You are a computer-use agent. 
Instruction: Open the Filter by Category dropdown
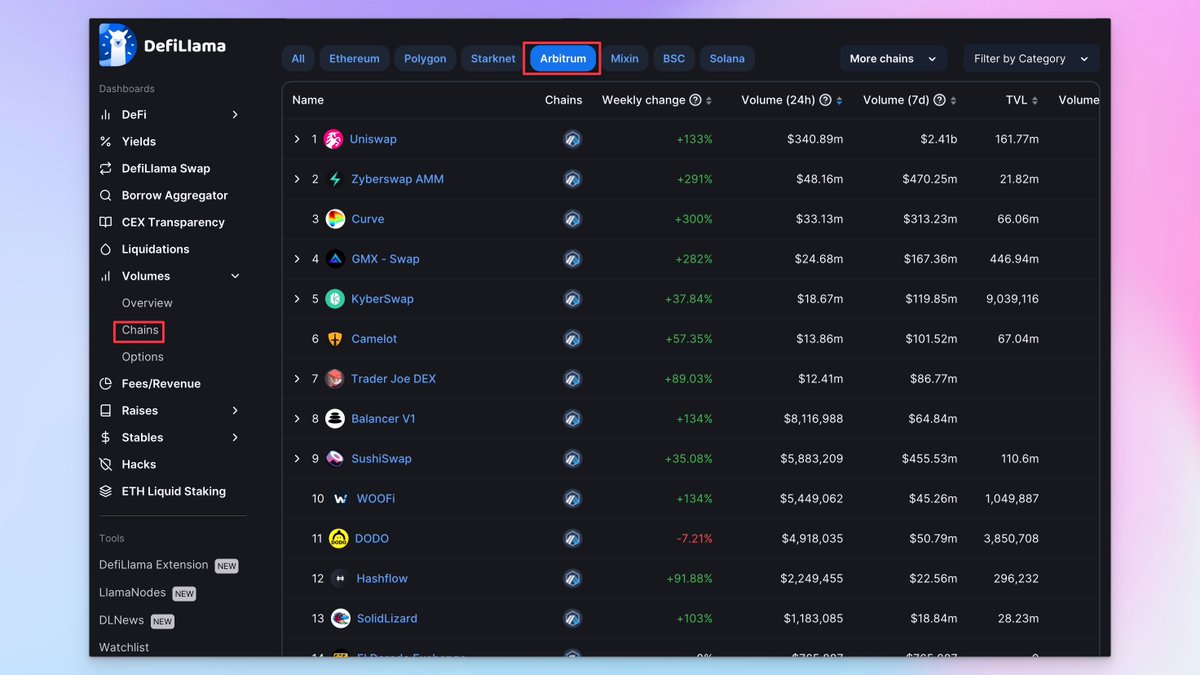click(x=1031, y=59)
